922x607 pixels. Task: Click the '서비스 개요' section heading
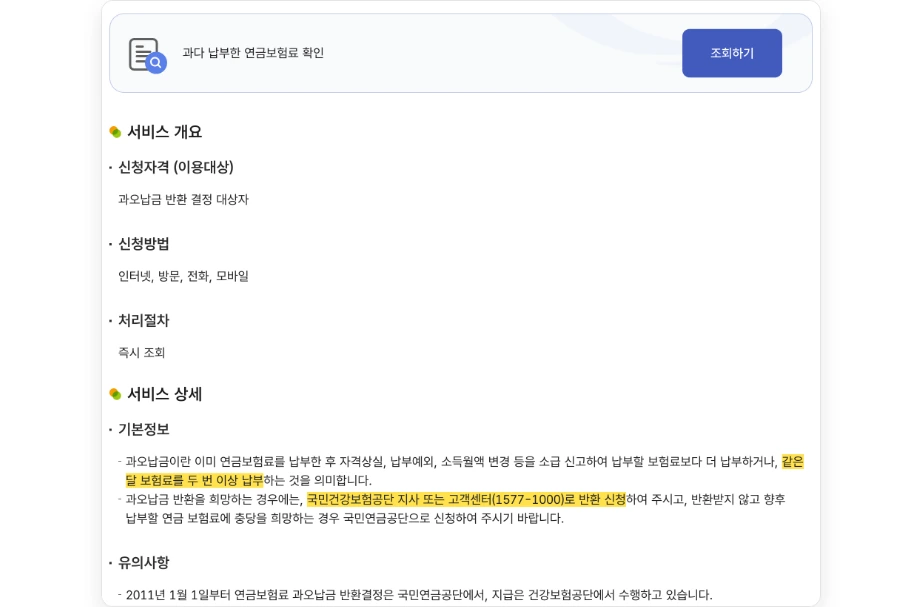coord(165,132)
